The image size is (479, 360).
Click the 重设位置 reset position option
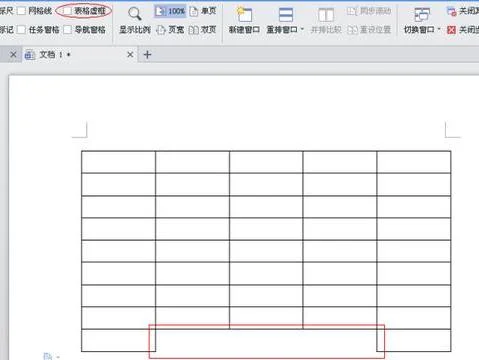coord(369,30)
